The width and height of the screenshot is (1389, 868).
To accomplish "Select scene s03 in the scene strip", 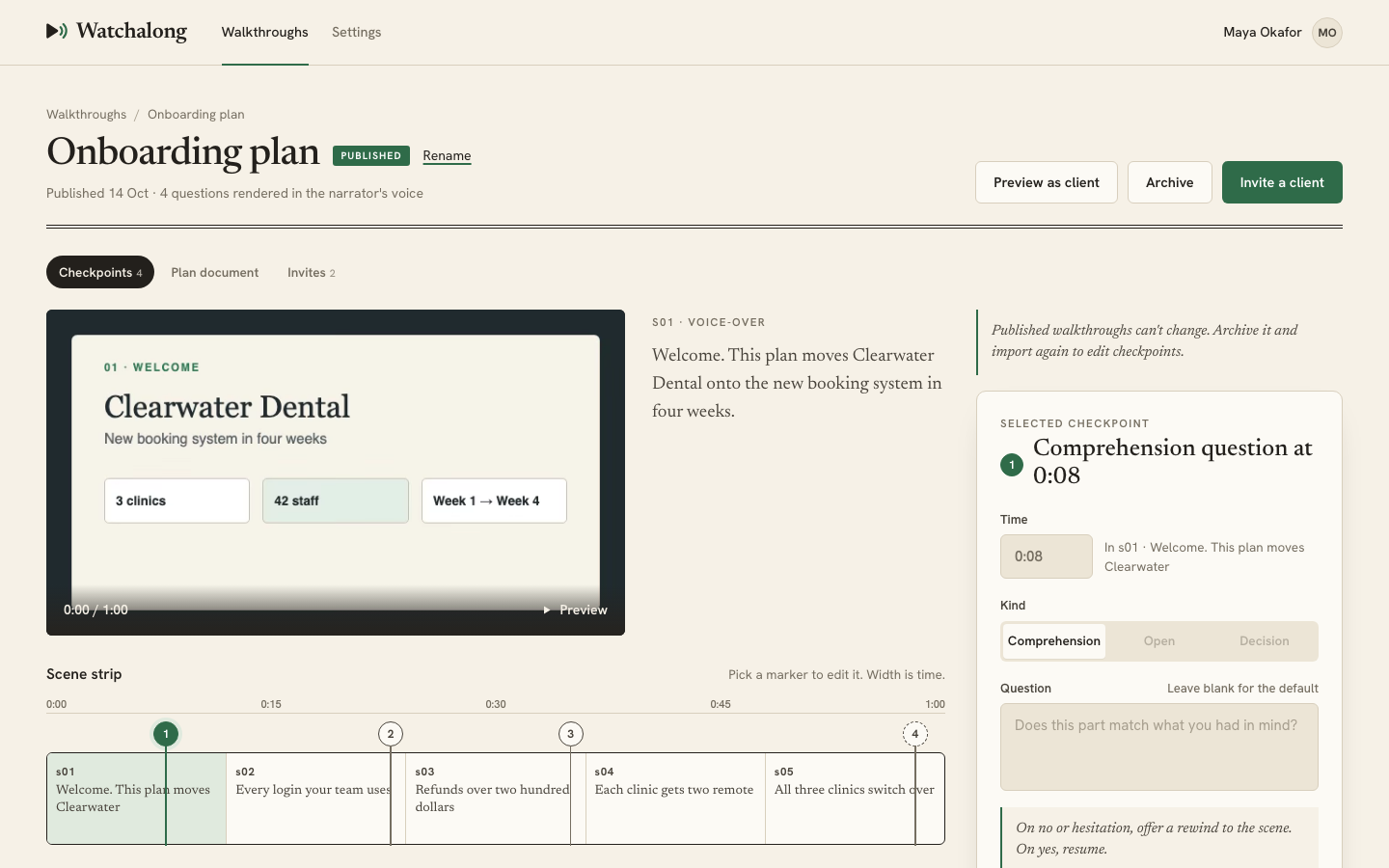I will point(496,799).
